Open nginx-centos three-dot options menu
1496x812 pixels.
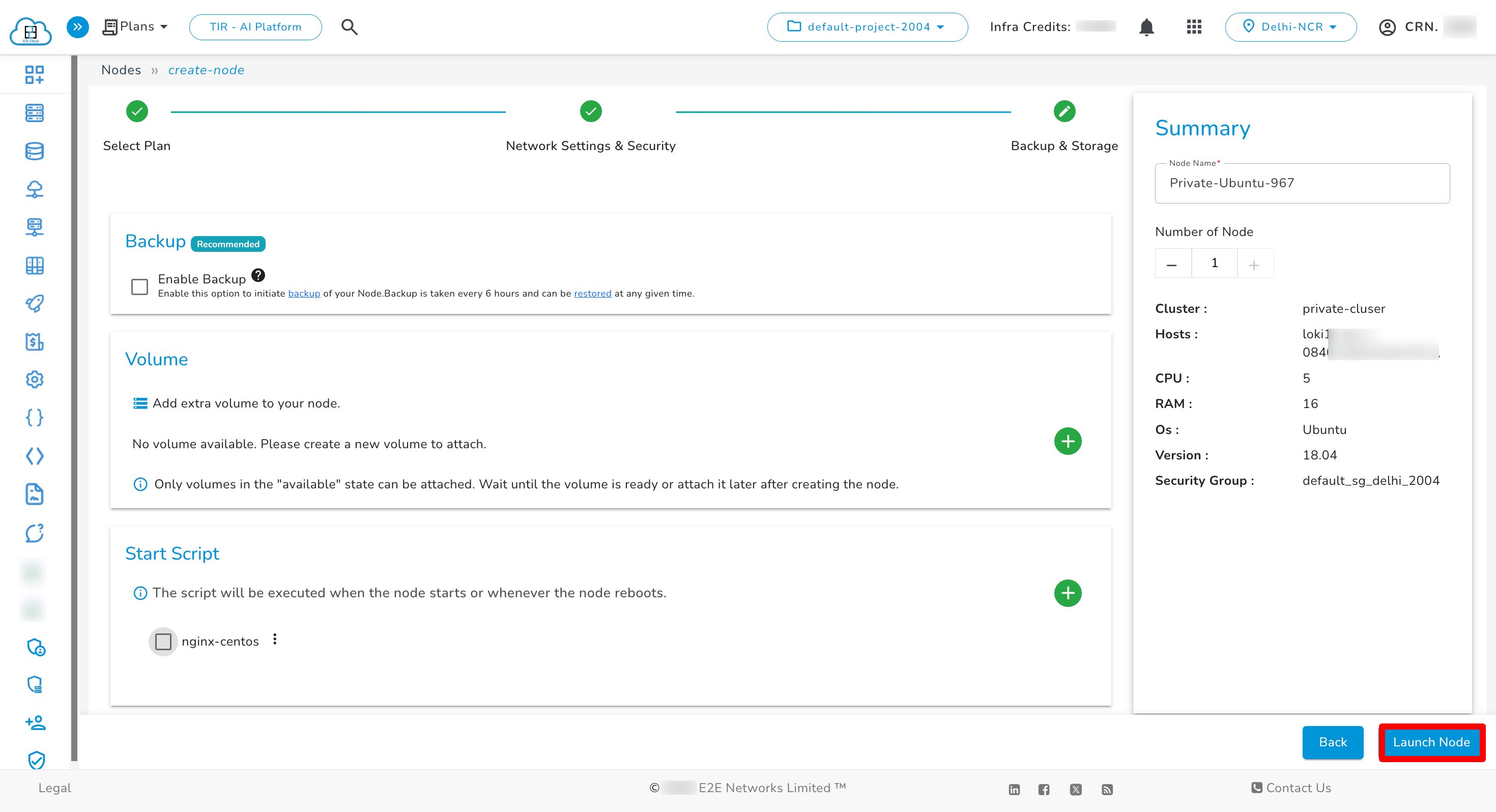pos(275,640)
